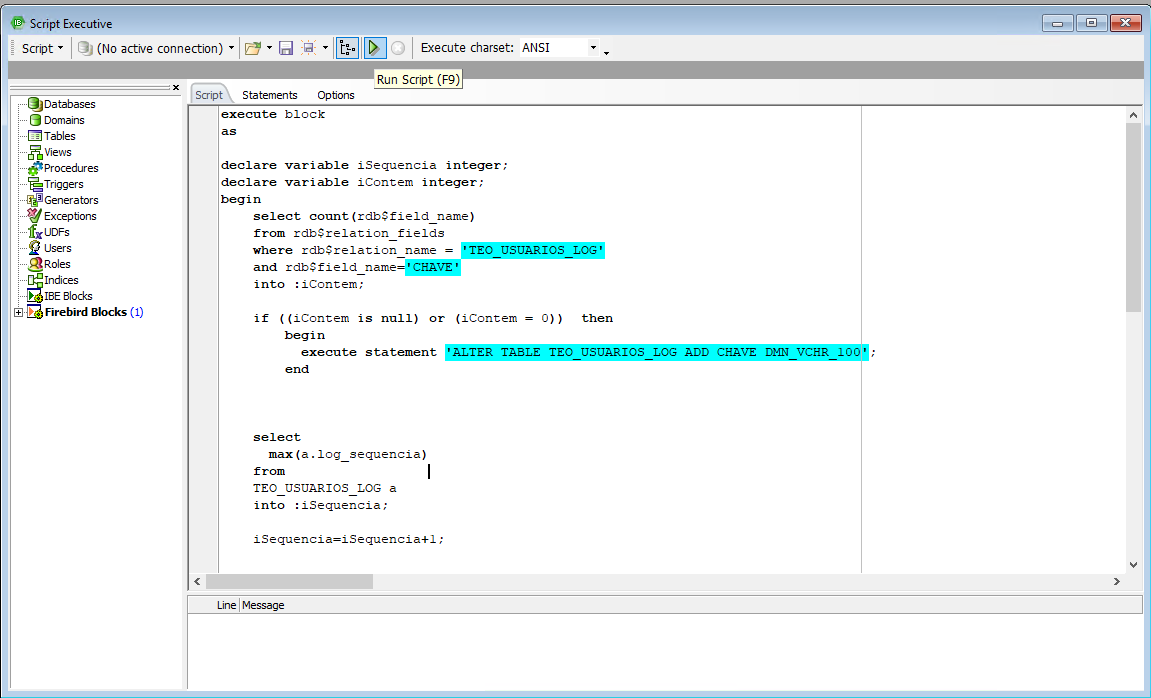Select the Roles node icon
1151x698 pixels.
[35, 264]
